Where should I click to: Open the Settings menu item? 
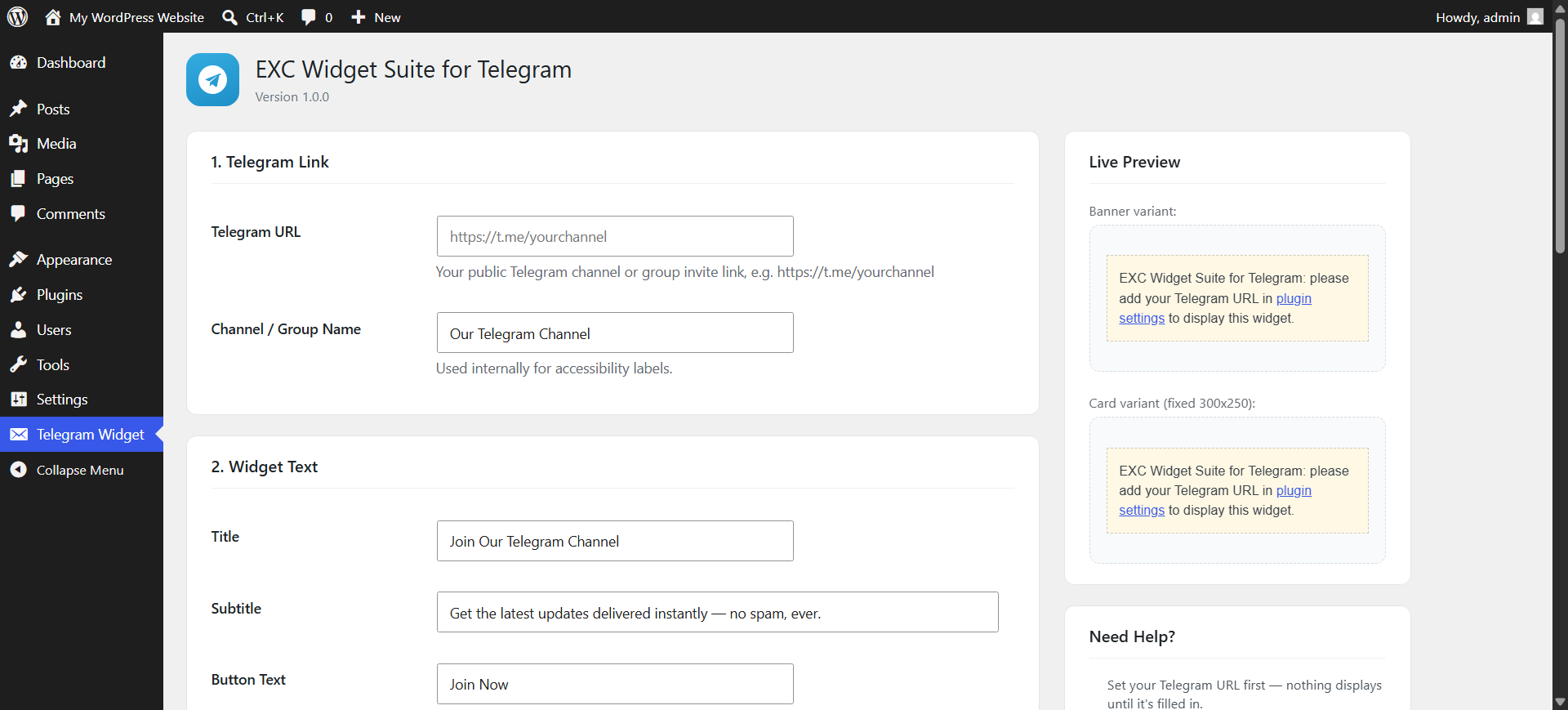[x=62, y=400]
